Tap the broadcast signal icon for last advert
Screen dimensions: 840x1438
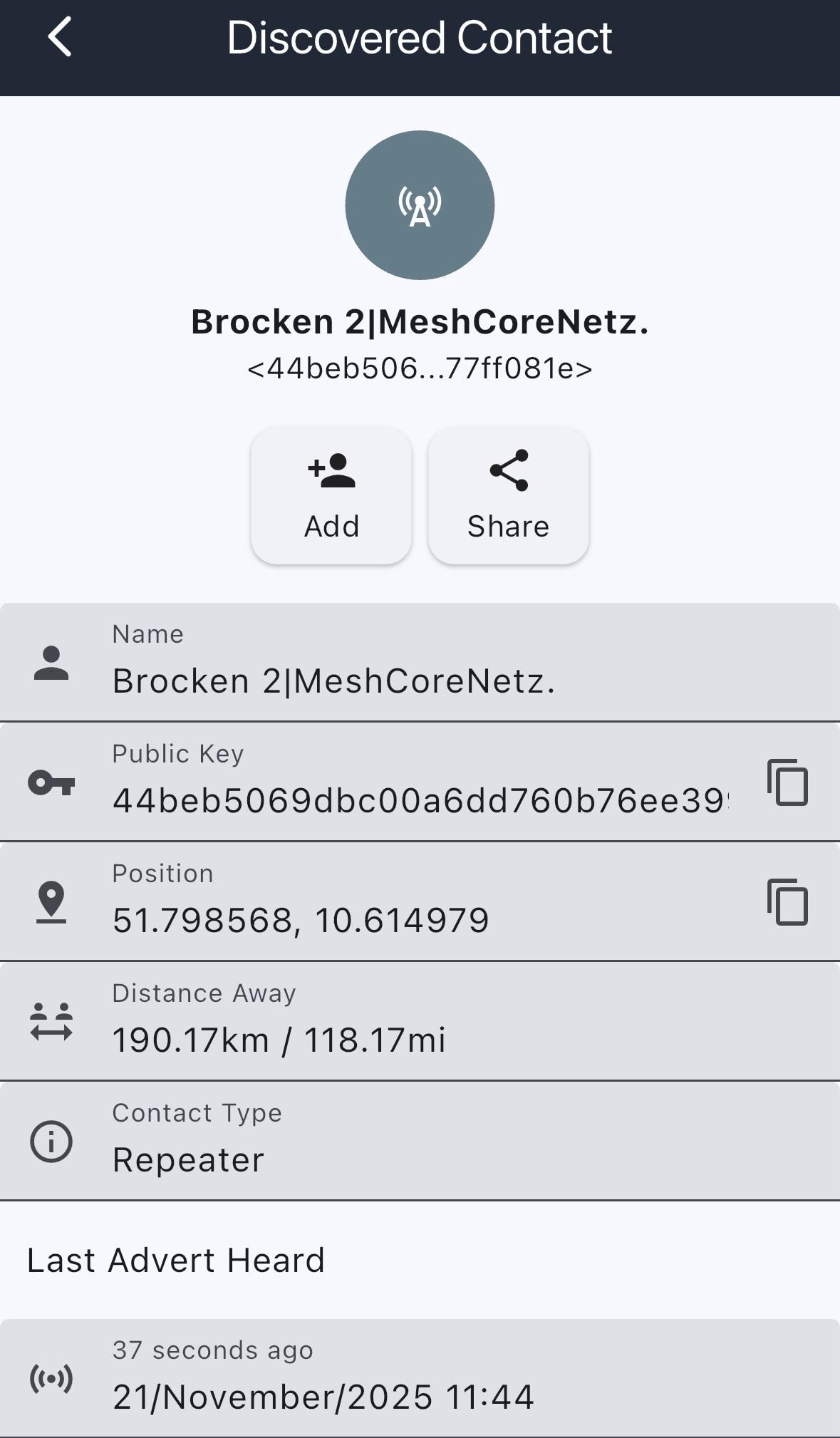click(51, 1379)
